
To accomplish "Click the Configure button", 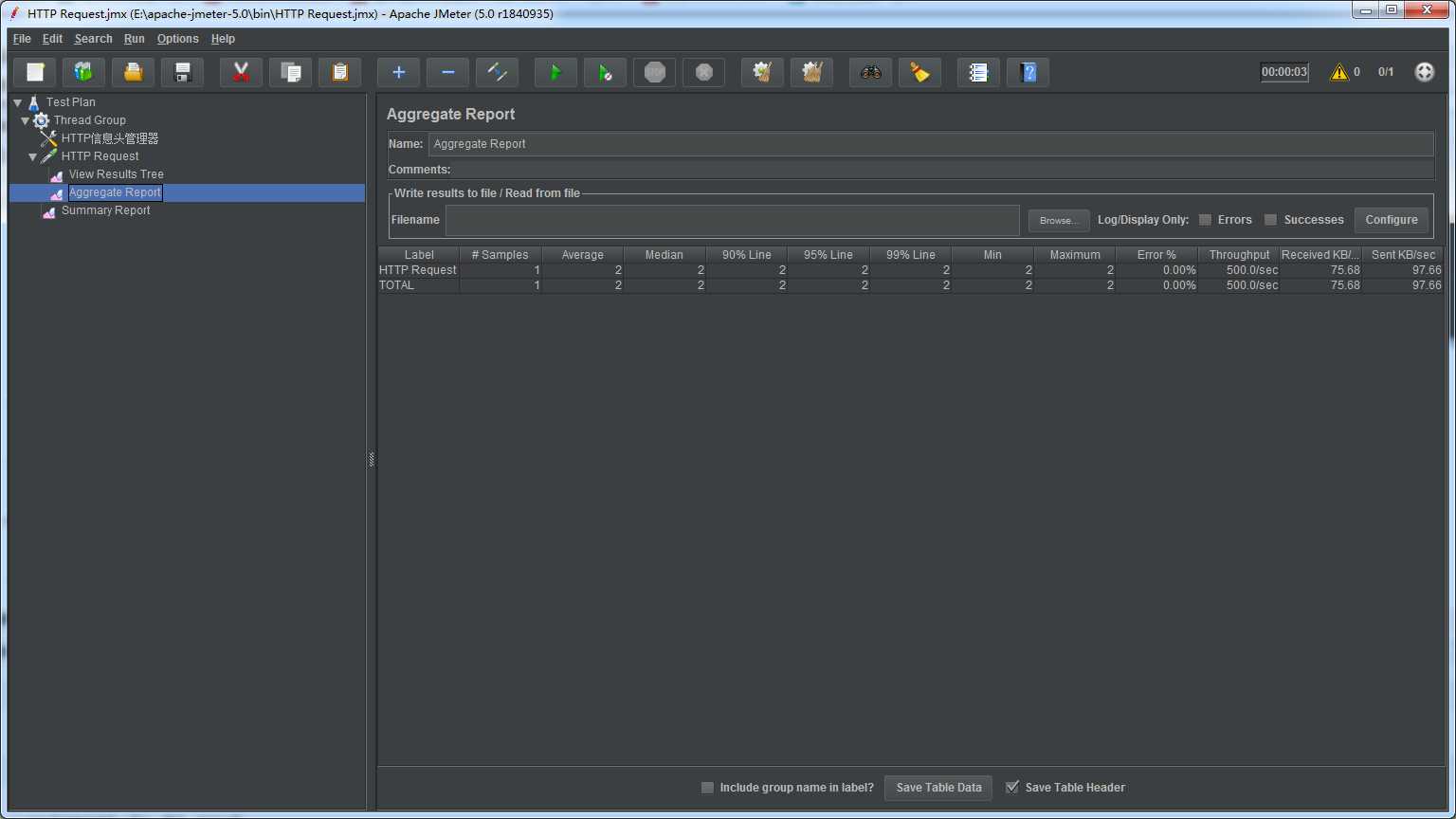I will point(1392,220).
